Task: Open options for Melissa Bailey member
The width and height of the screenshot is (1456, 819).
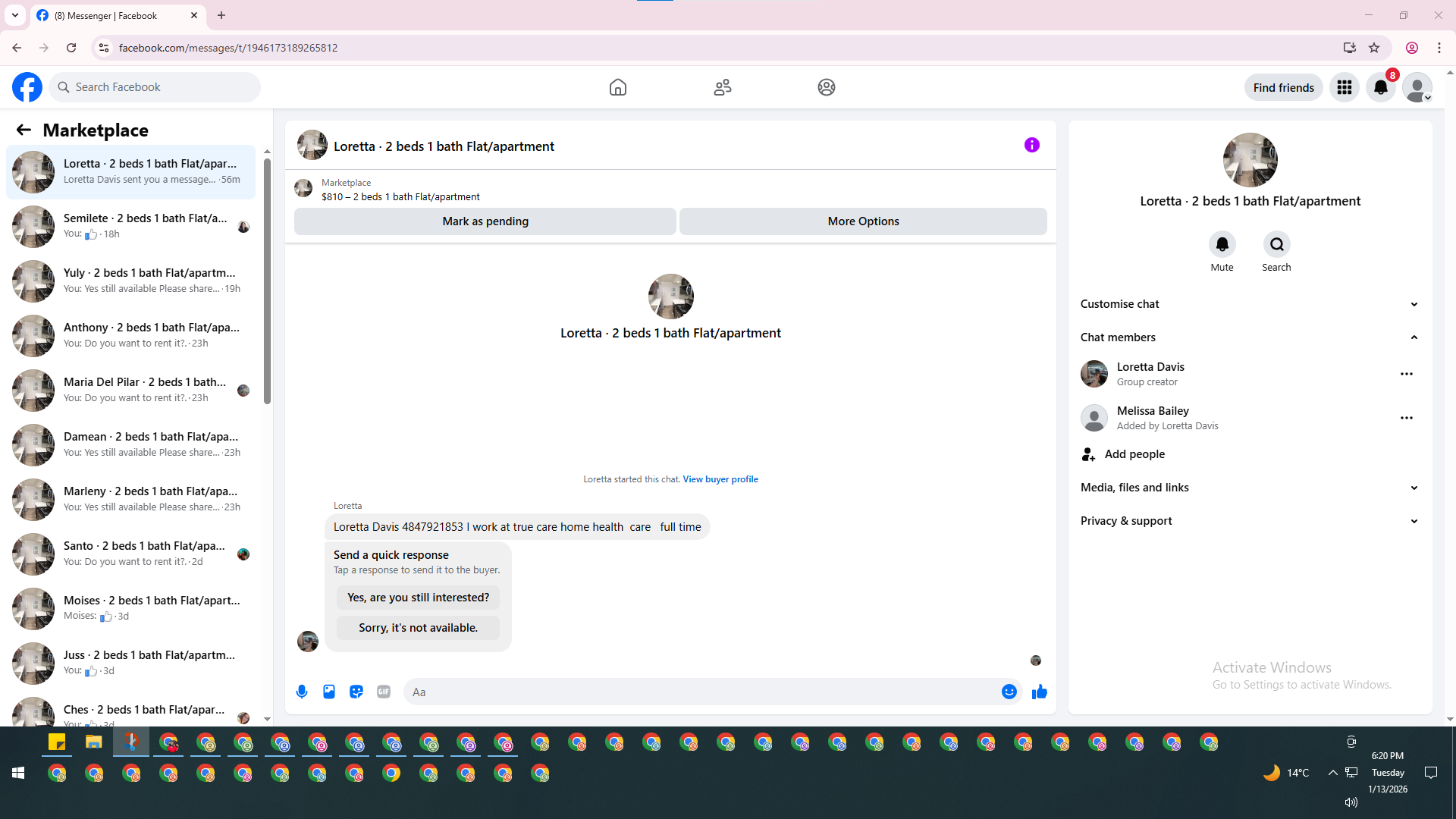Action: point(1406,418)
